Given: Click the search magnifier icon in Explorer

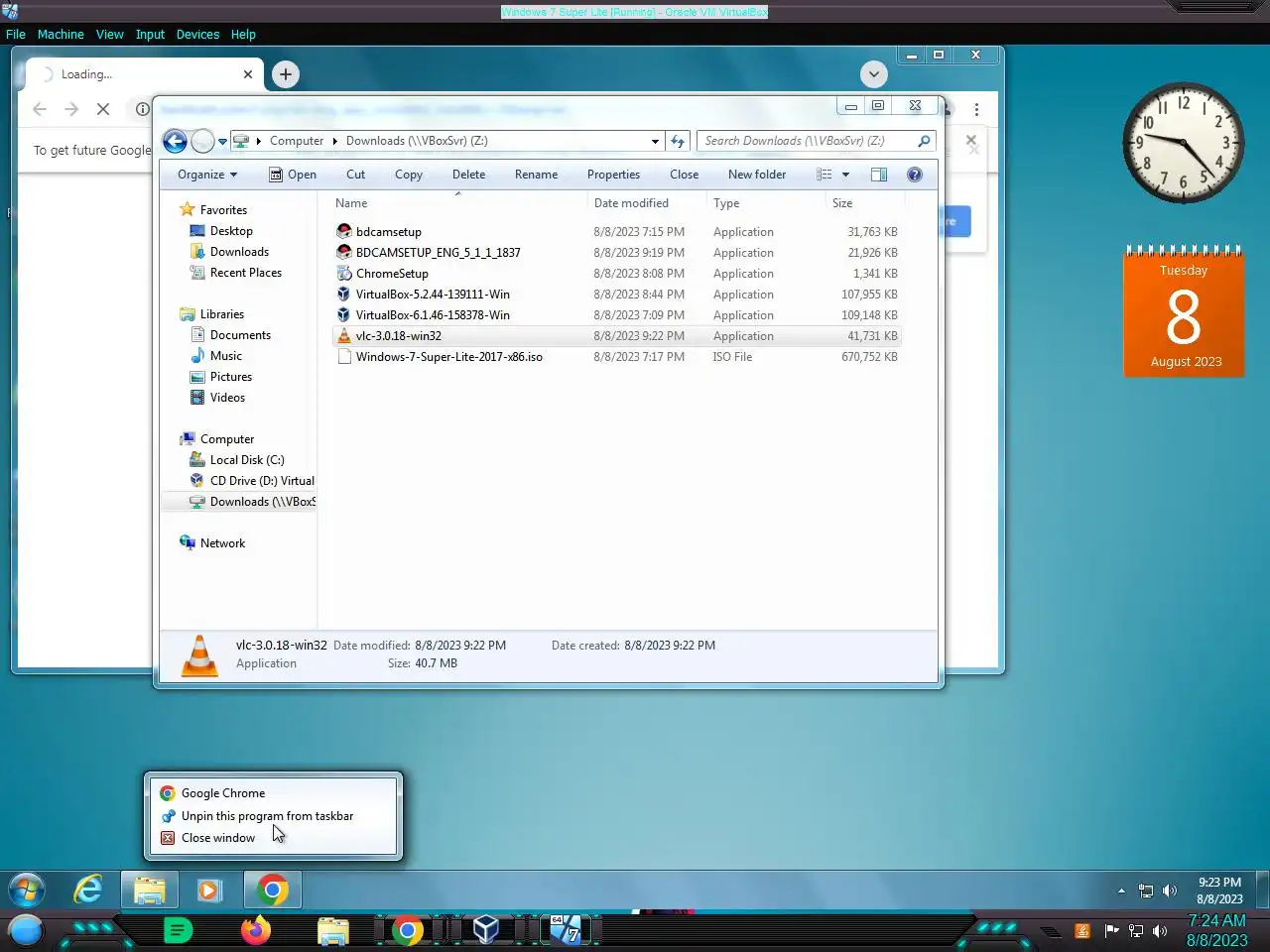Looking at the screenshot, I should coord(924,141).
